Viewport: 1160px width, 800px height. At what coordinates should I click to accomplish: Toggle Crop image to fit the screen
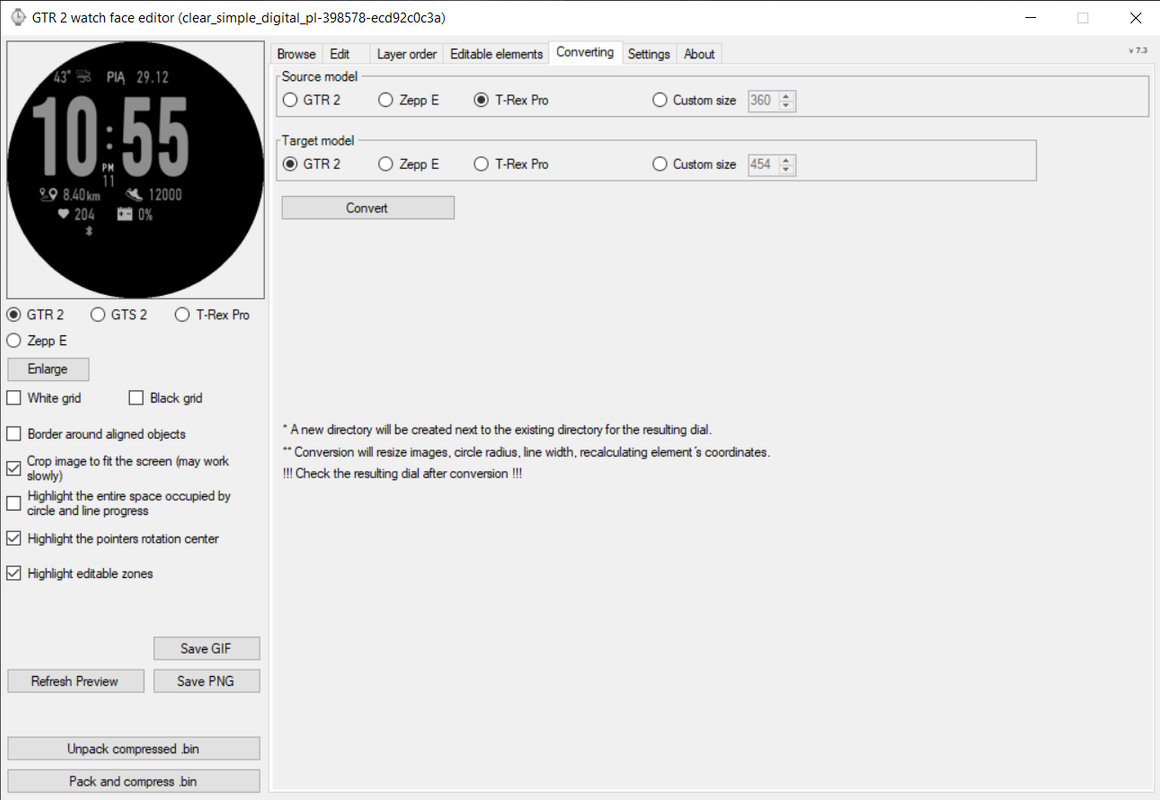[118, 468]
